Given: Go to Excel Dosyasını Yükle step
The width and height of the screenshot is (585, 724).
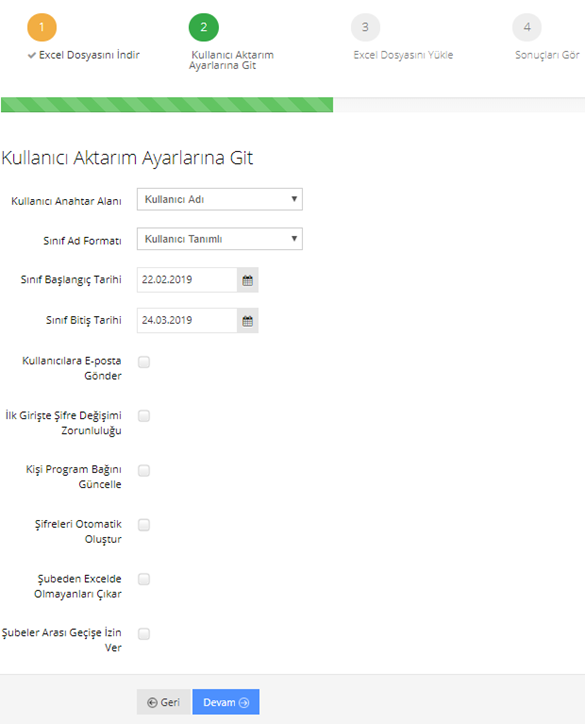Looking at the screenshot, I should [x=403, y=55].
